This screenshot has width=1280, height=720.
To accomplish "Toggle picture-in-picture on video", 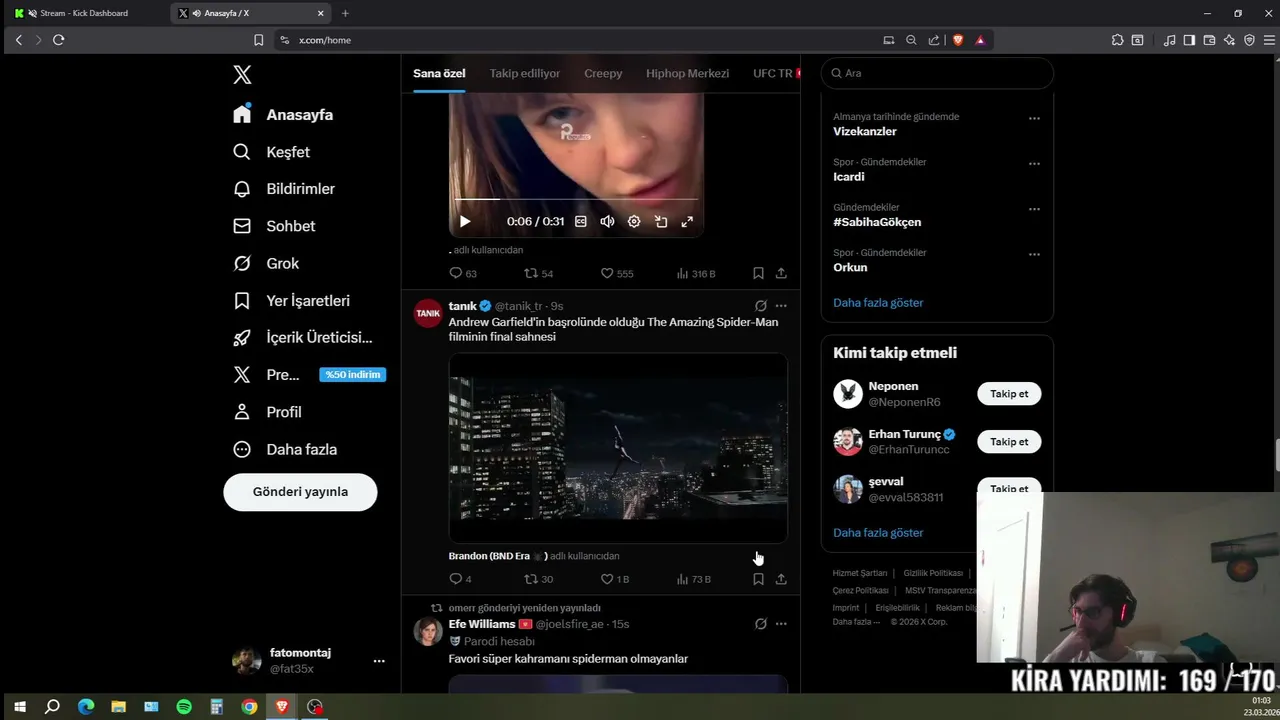I will (x=661, y=221).
